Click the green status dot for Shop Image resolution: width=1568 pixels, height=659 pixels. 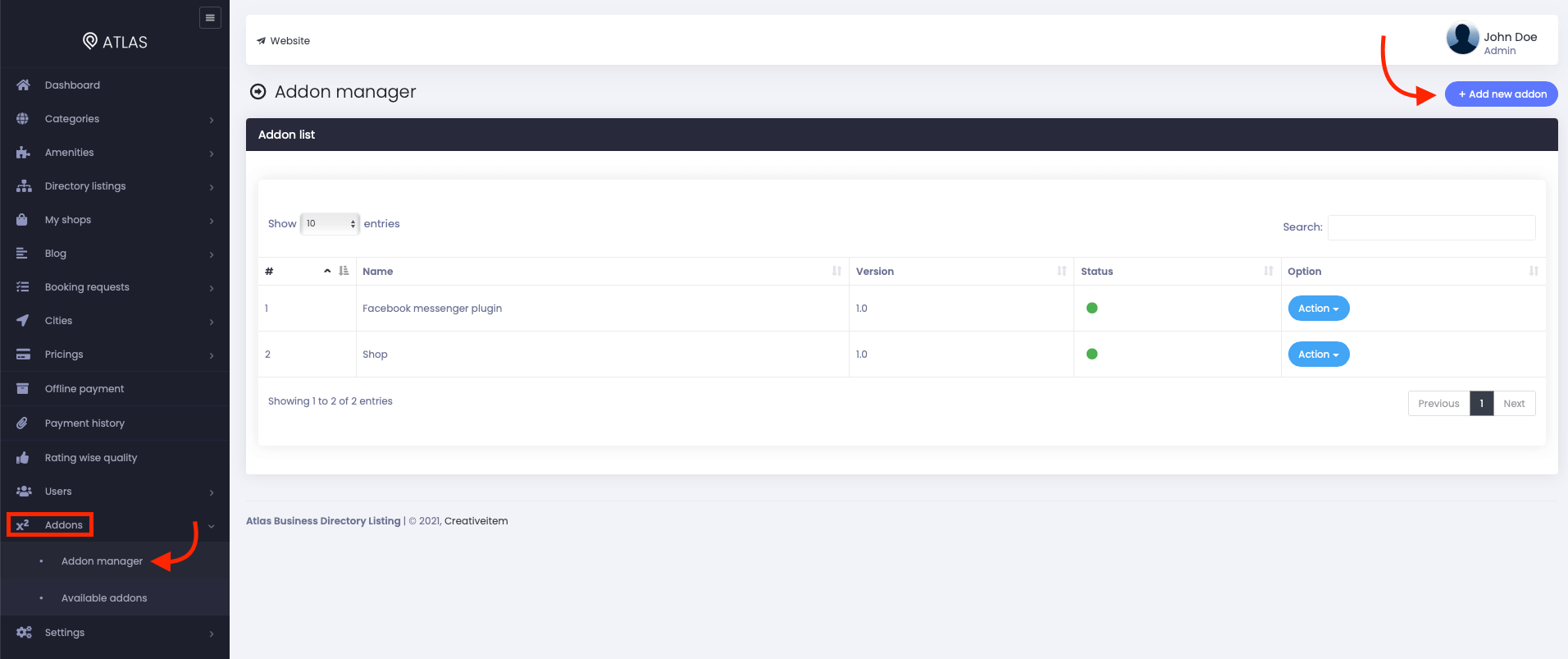(x=1092, y=355)
